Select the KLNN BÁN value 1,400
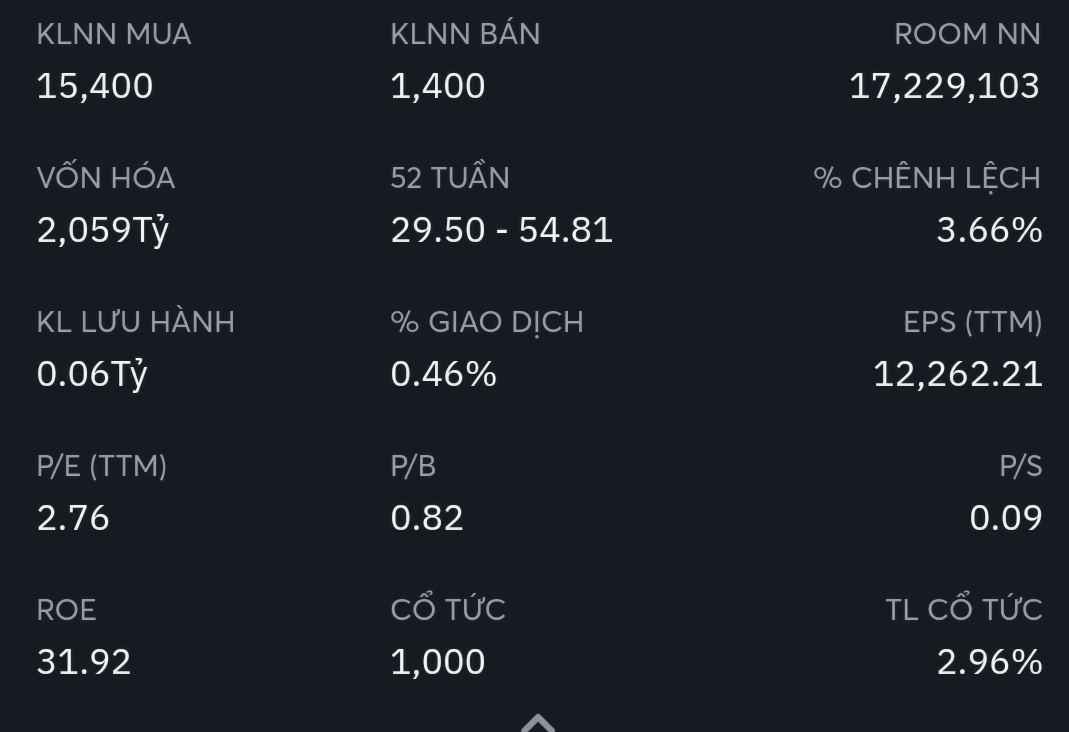1069x732 pixels. [x=438, y=86]
